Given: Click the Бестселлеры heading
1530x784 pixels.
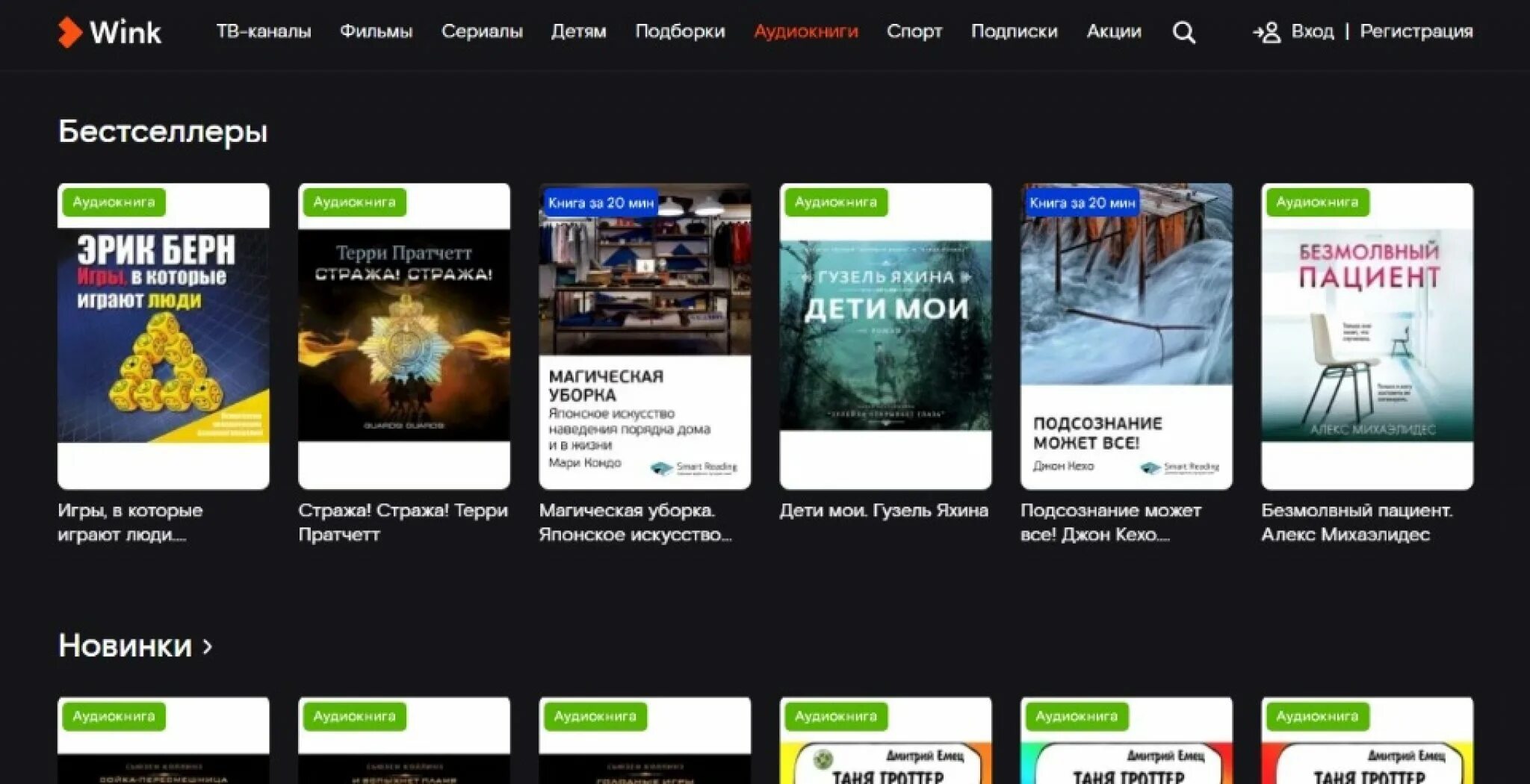Looking at the screenshot, I should [x=163, y=131].
